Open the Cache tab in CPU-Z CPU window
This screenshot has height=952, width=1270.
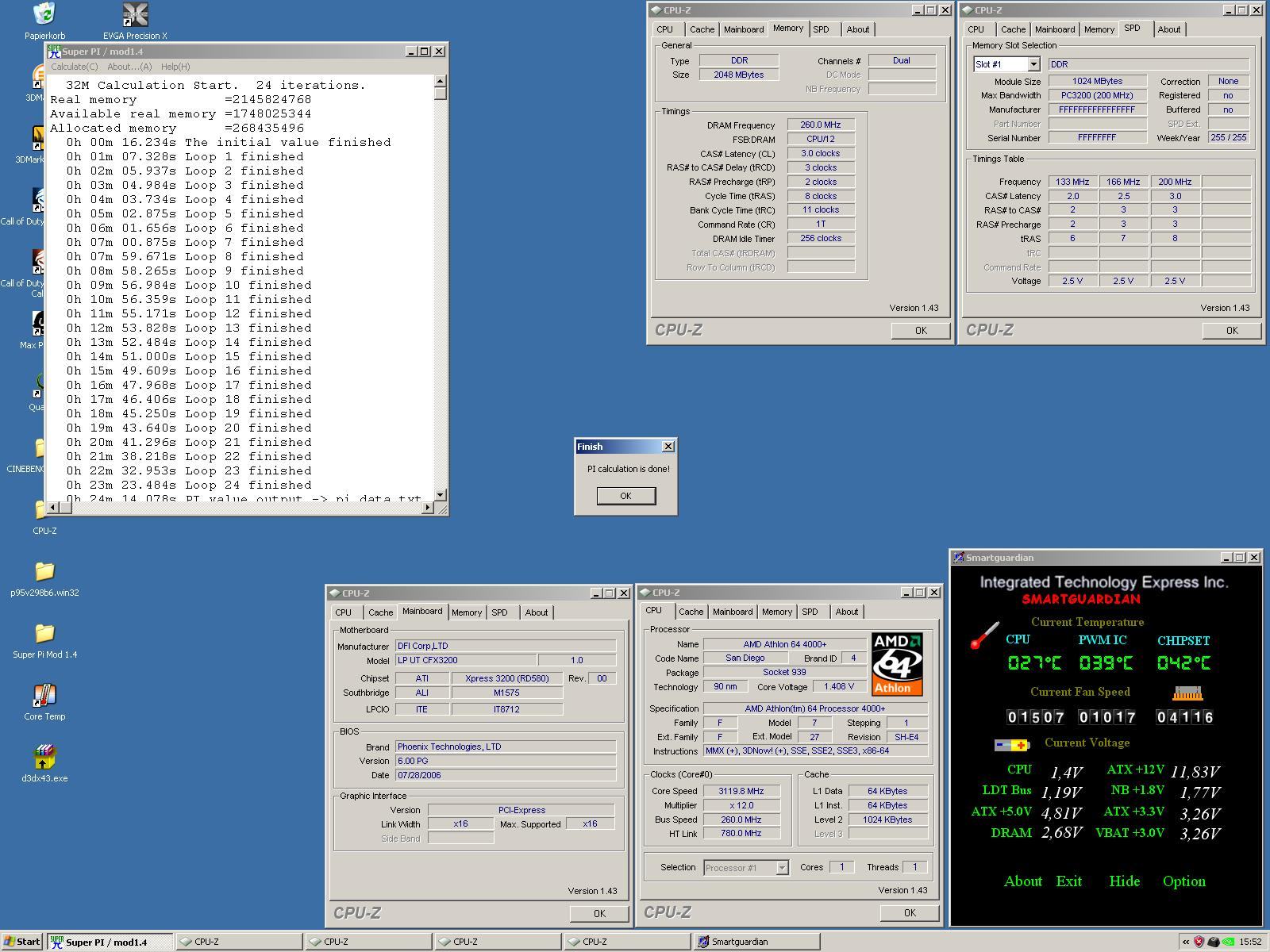point(691,612)
